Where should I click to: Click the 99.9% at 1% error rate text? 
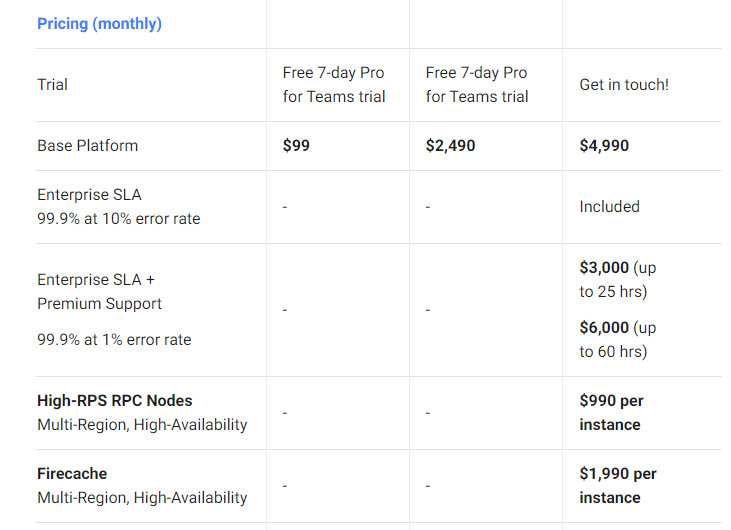pyautogui.click(x=114, y=340)
